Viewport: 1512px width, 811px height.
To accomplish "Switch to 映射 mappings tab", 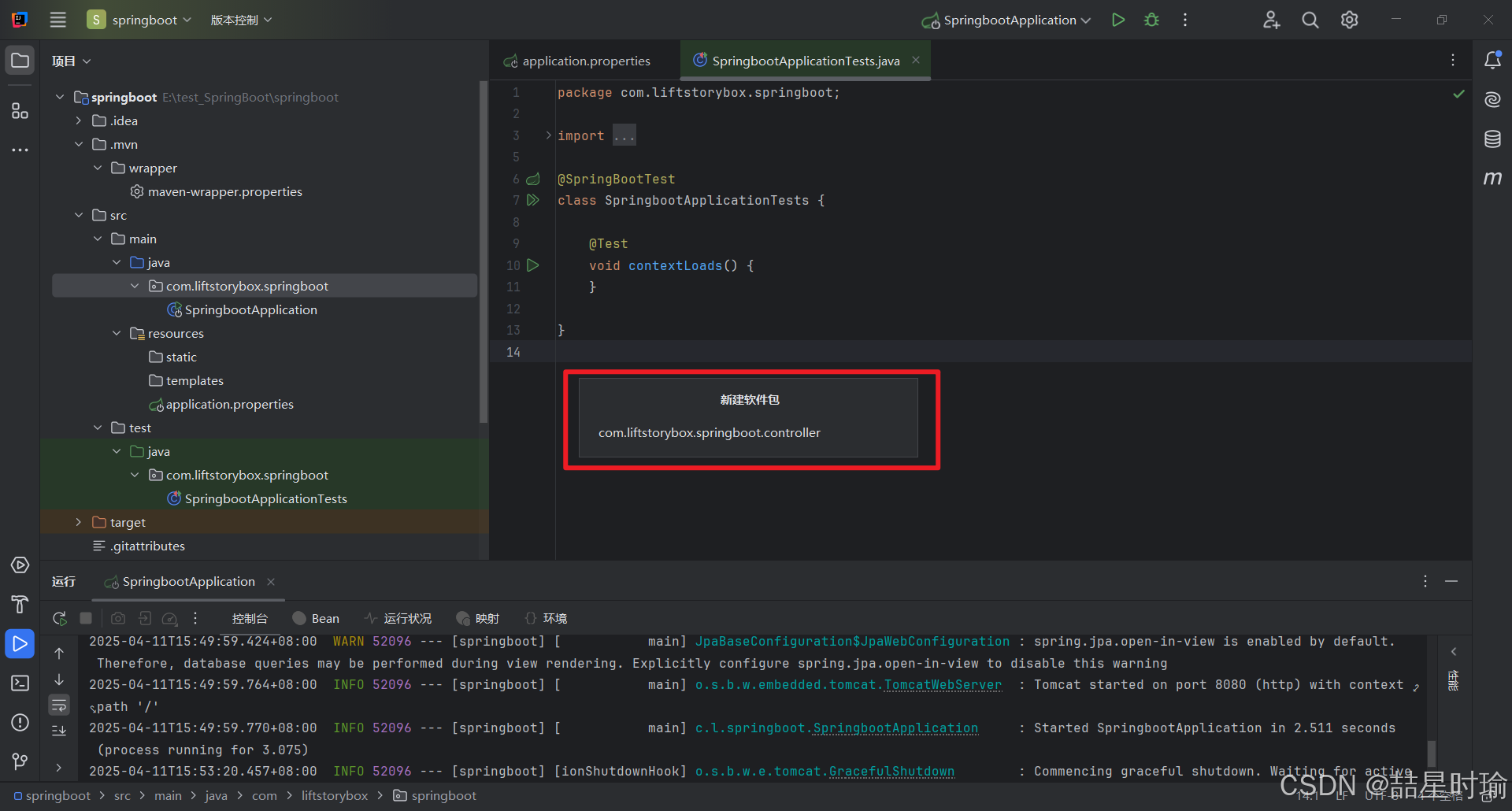I will [x=478, y=618].
